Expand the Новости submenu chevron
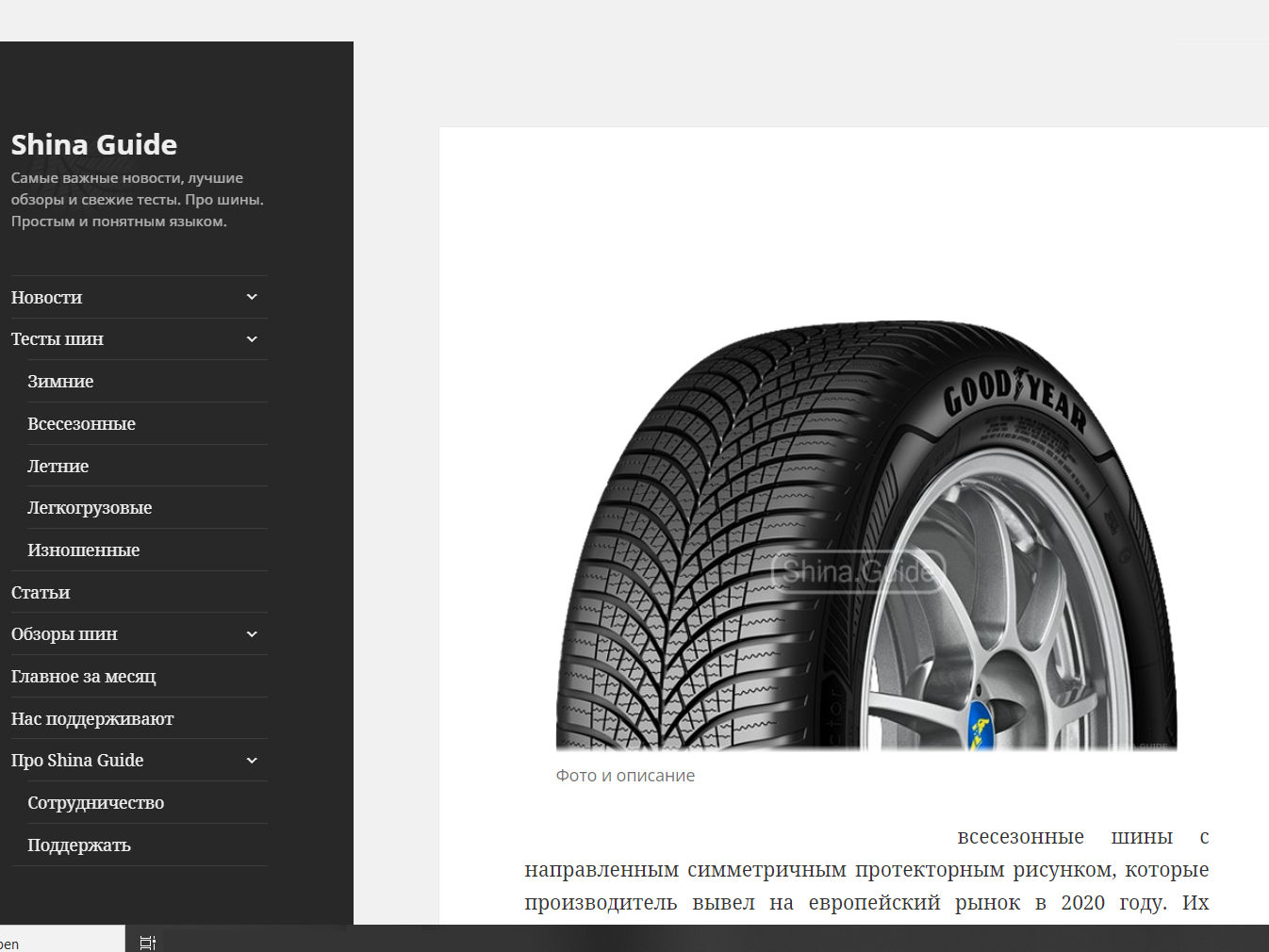Image resolution: width=1269 pixels, height=952 pixels. pos(252,297)
